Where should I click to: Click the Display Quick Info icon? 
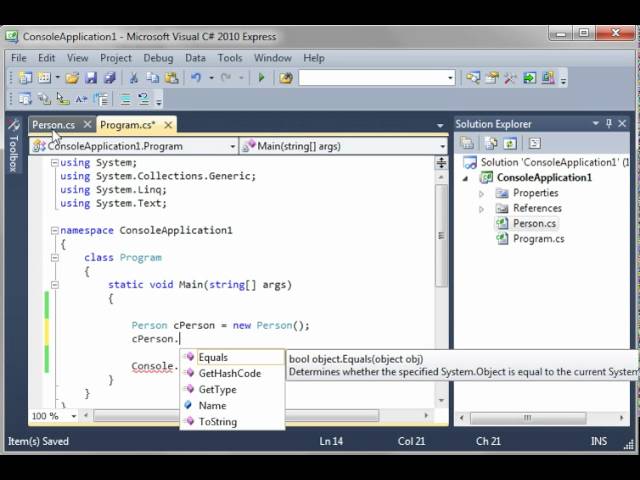[63, 99]
